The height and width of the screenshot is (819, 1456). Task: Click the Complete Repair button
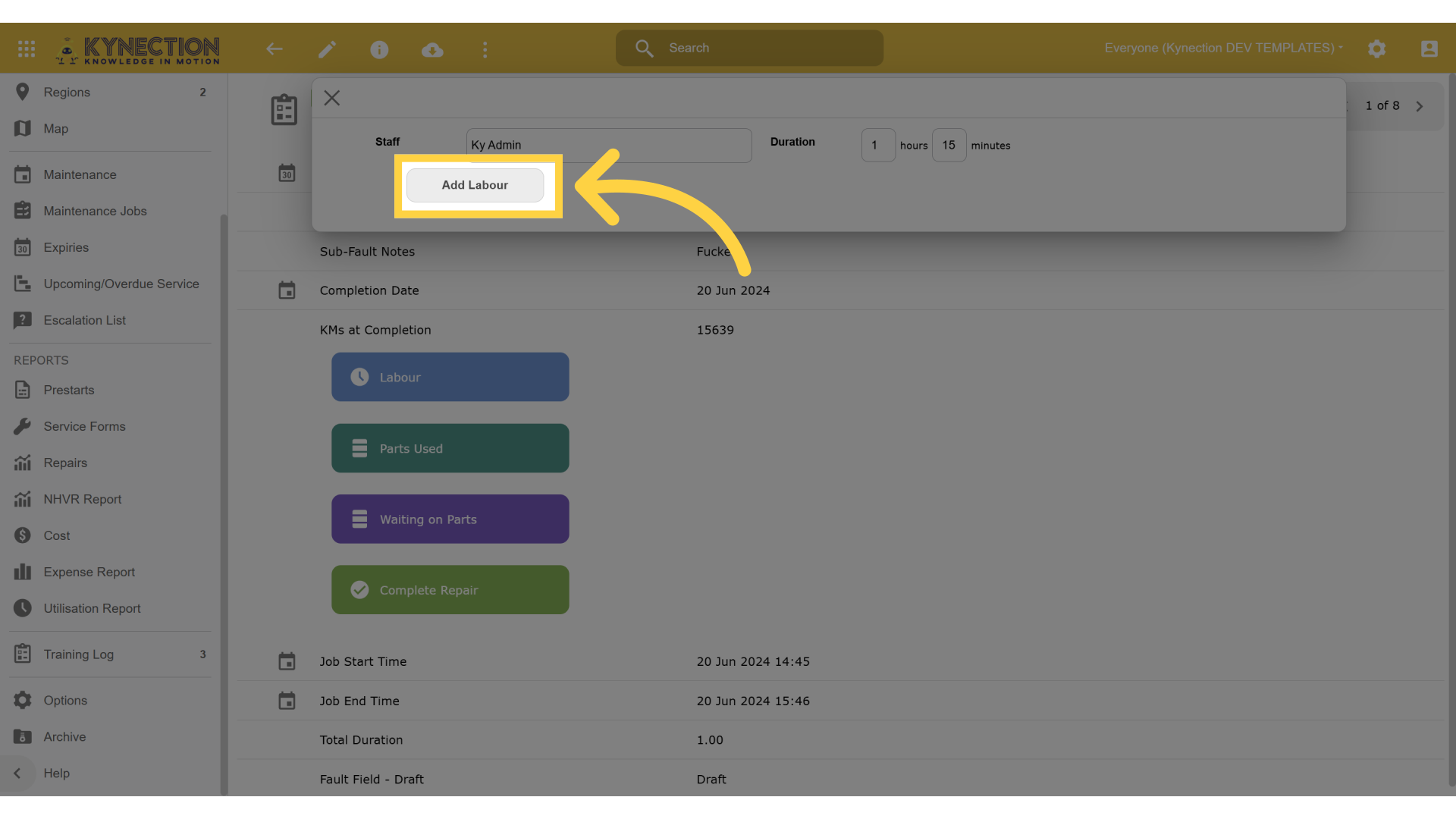tap(450, 589)
